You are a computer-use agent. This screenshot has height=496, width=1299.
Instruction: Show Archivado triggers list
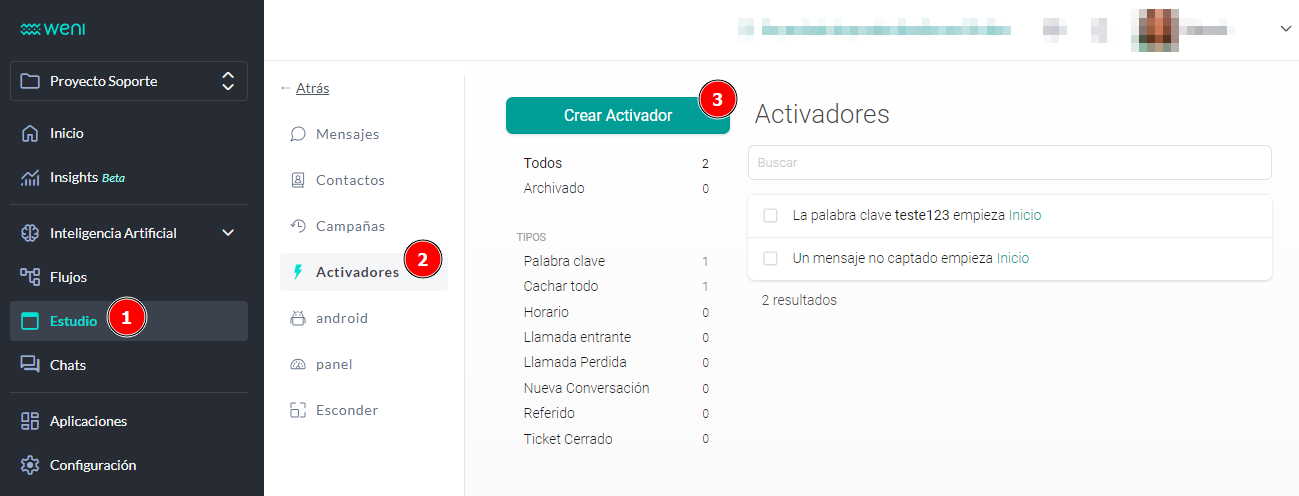(553, 188)
